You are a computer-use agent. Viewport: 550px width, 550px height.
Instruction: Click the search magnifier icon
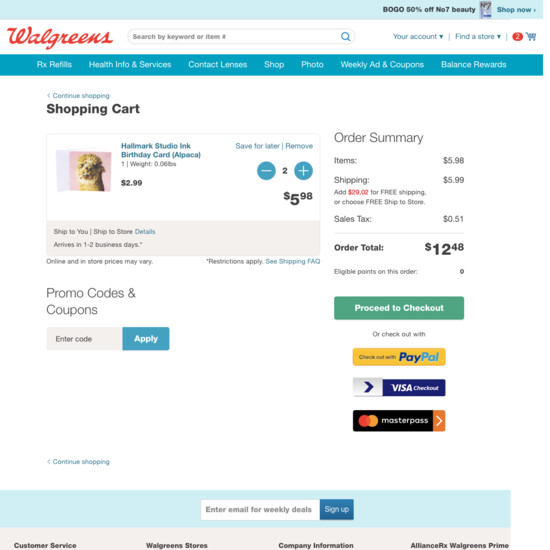(x=345, y=36)
